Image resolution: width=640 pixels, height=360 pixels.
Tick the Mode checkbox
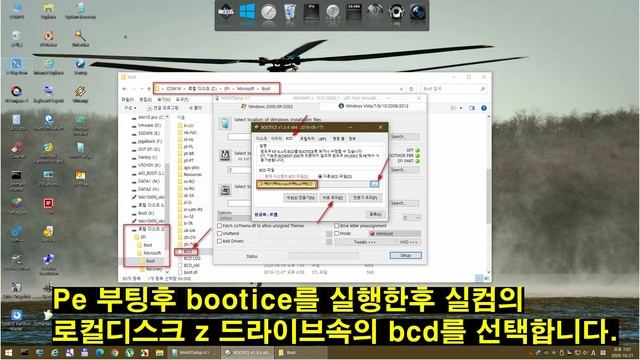(x=337, y=233)
